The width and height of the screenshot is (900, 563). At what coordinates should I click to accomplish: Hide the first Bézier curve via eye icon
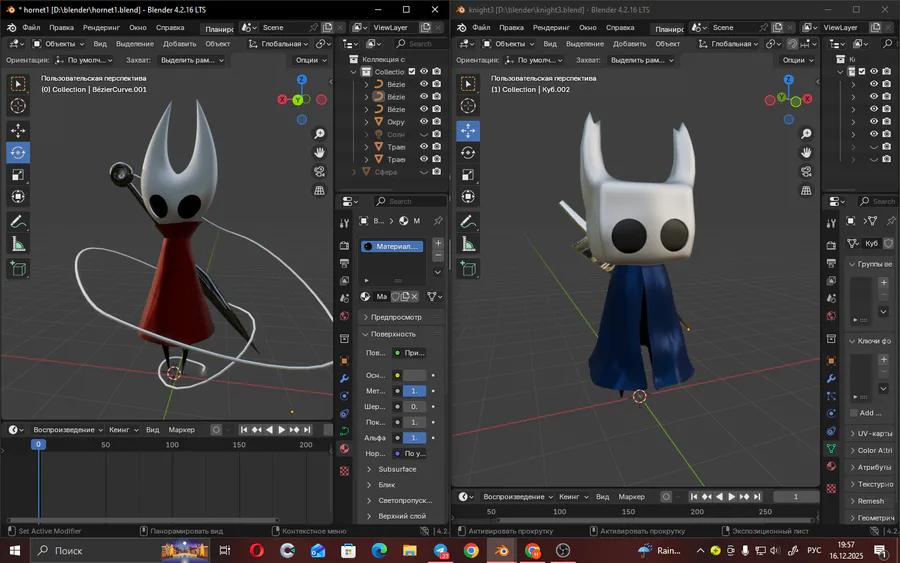[x=424, y=85]
